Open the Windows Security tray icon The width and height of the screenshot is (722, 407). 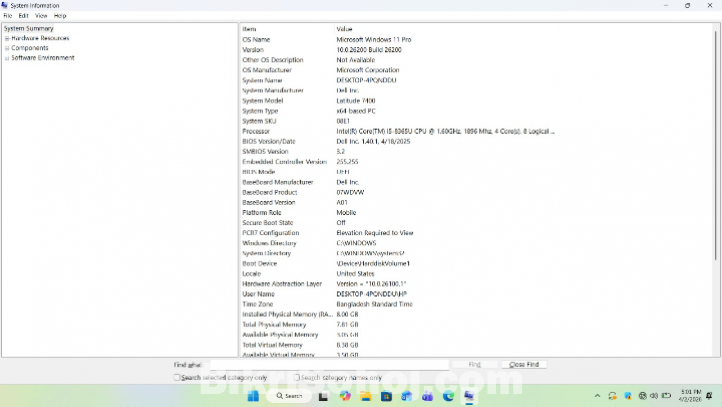click(x=628, y=395)
